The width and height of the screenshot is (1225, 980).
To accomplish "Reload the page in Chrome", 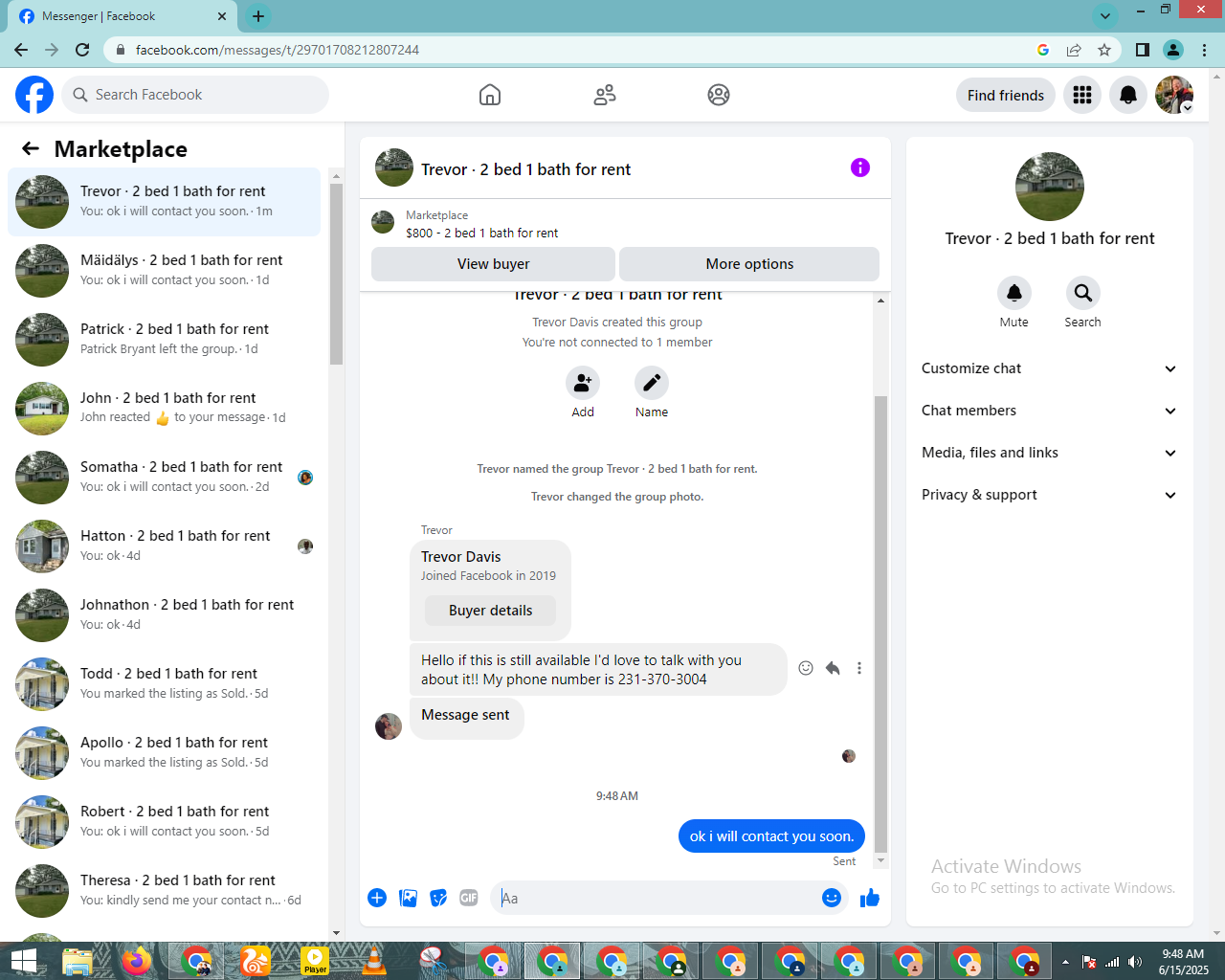I will coord(82,50).
